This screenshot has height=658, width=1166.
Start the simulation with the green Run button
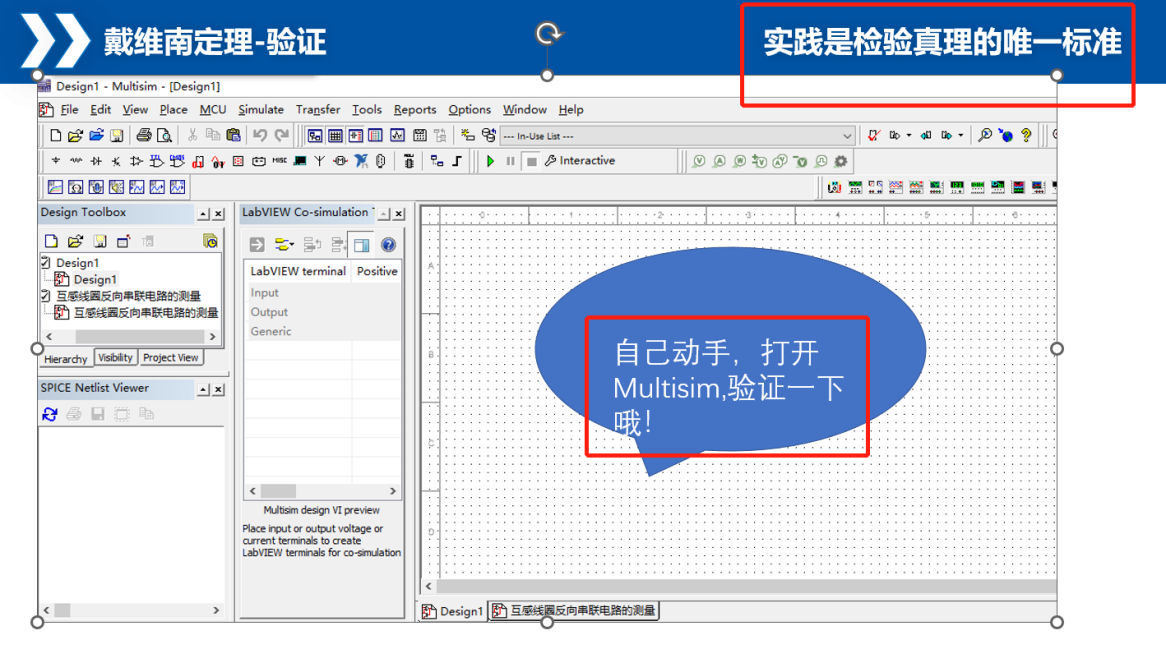coord(490,161)
